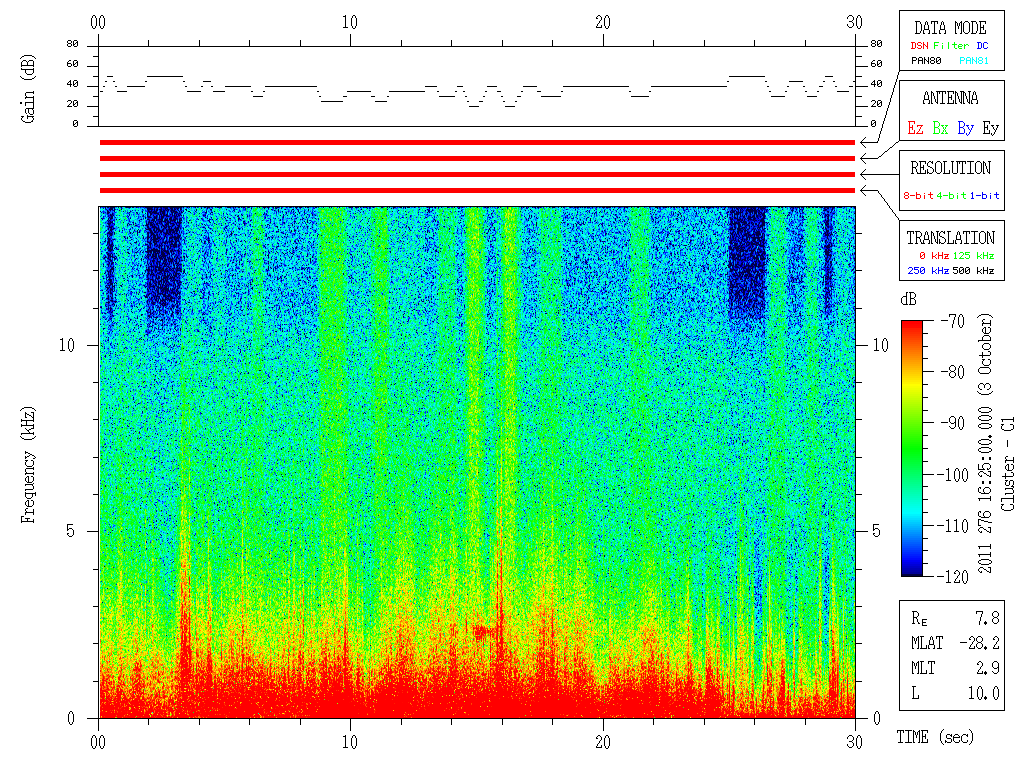Click the rotated timestamp 2011 276 16:25:00.000
1024x768 pixels.
(x=985, y=487)
